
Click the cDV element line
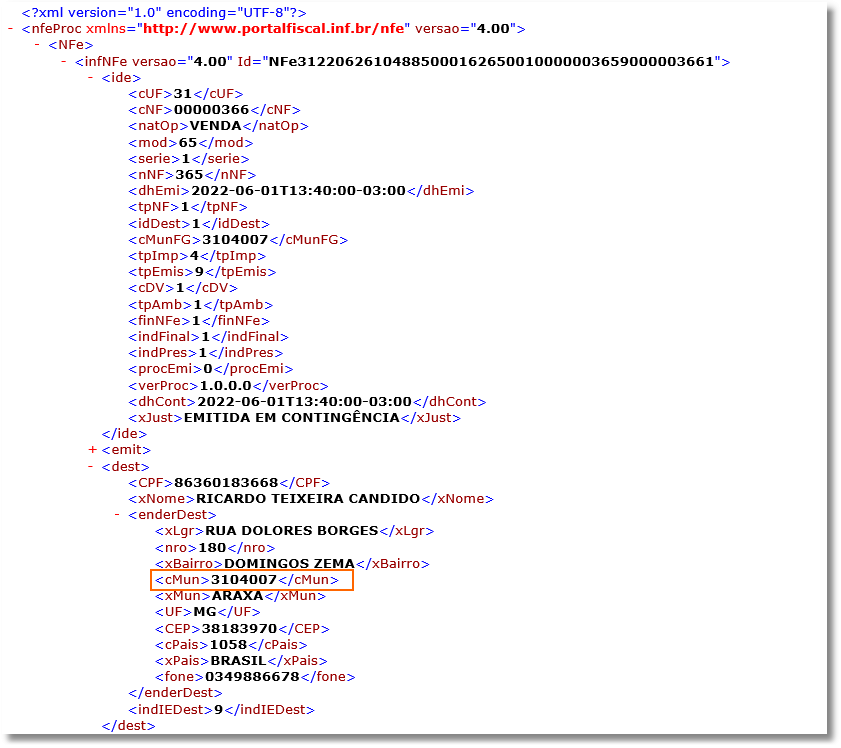click(183, 288)
